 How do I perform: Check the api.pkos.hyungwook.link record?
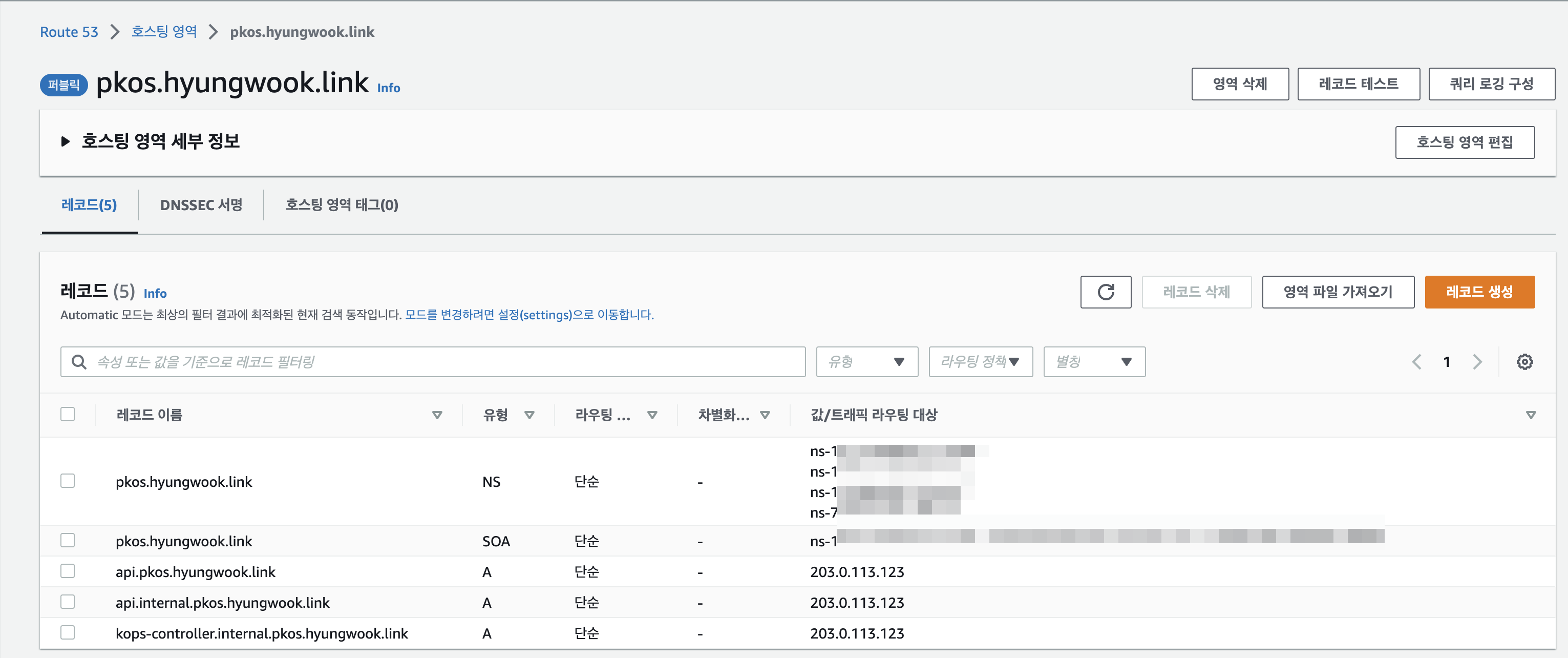point(68,571)
